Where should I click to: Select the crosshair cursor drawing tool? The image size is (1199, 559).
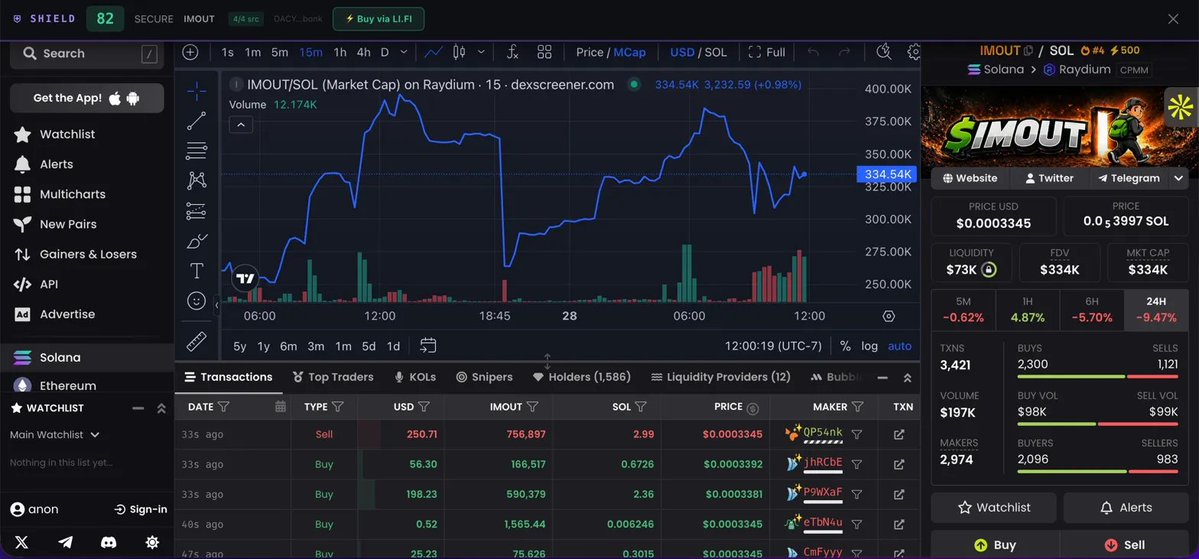[197, 92]
